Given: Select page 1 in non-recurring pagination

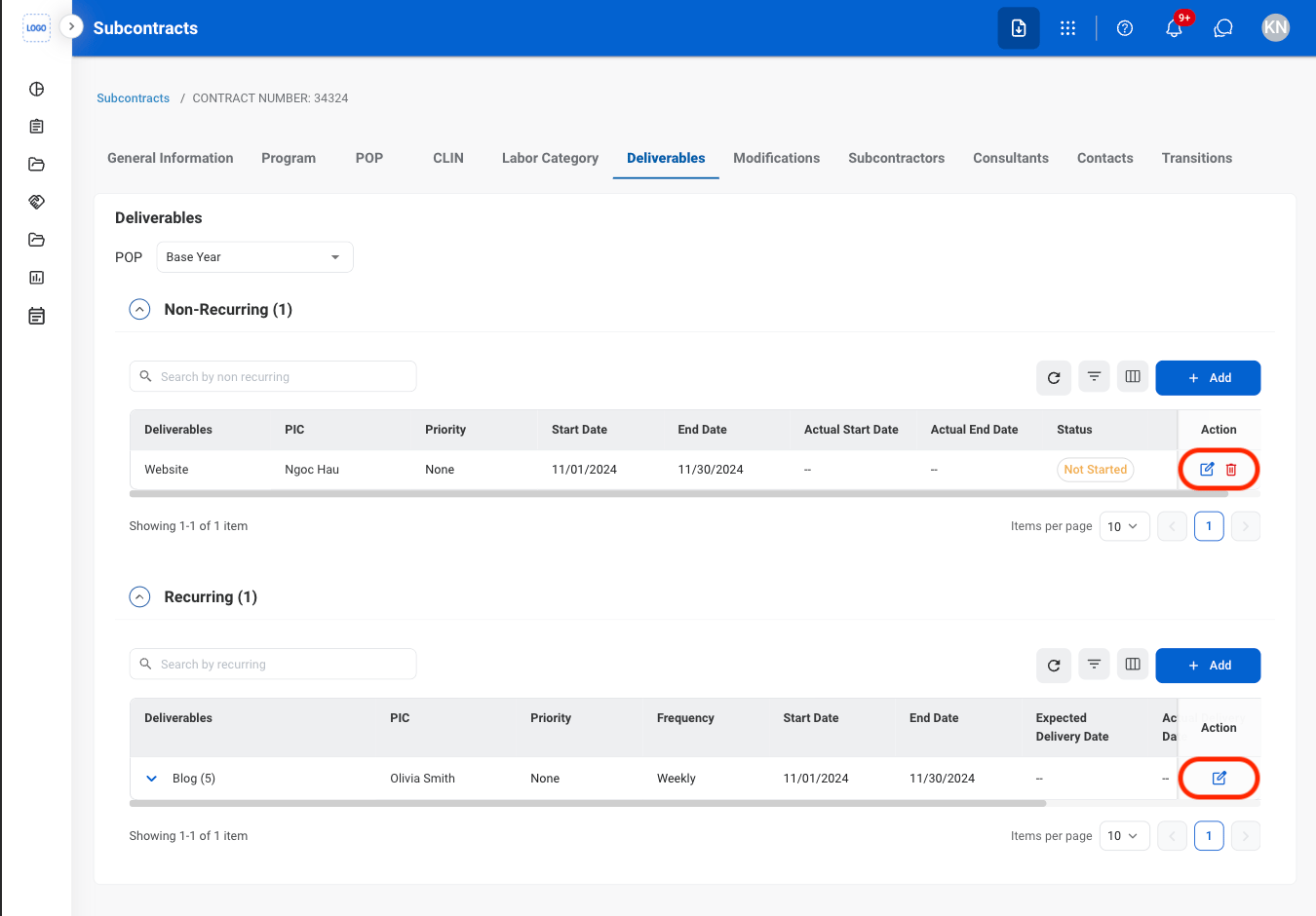Looking at the screenshot, I should (1209, 526).
